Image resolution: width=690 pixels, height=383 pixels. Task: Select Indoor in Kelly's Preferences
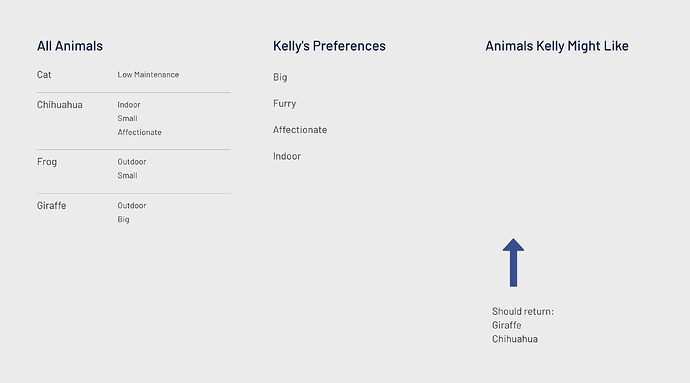point(287,156)
